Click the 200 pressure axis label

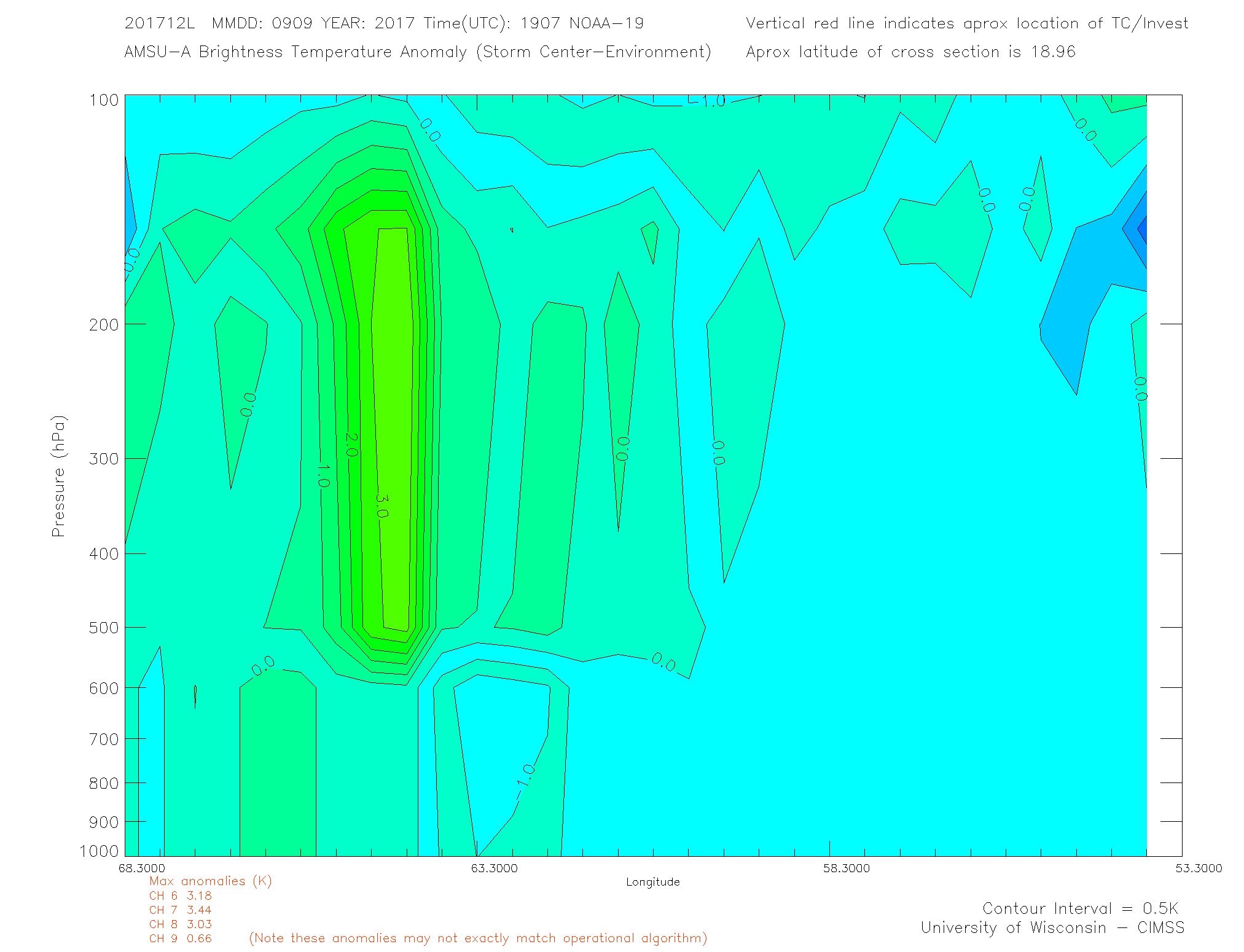[104, 324]
